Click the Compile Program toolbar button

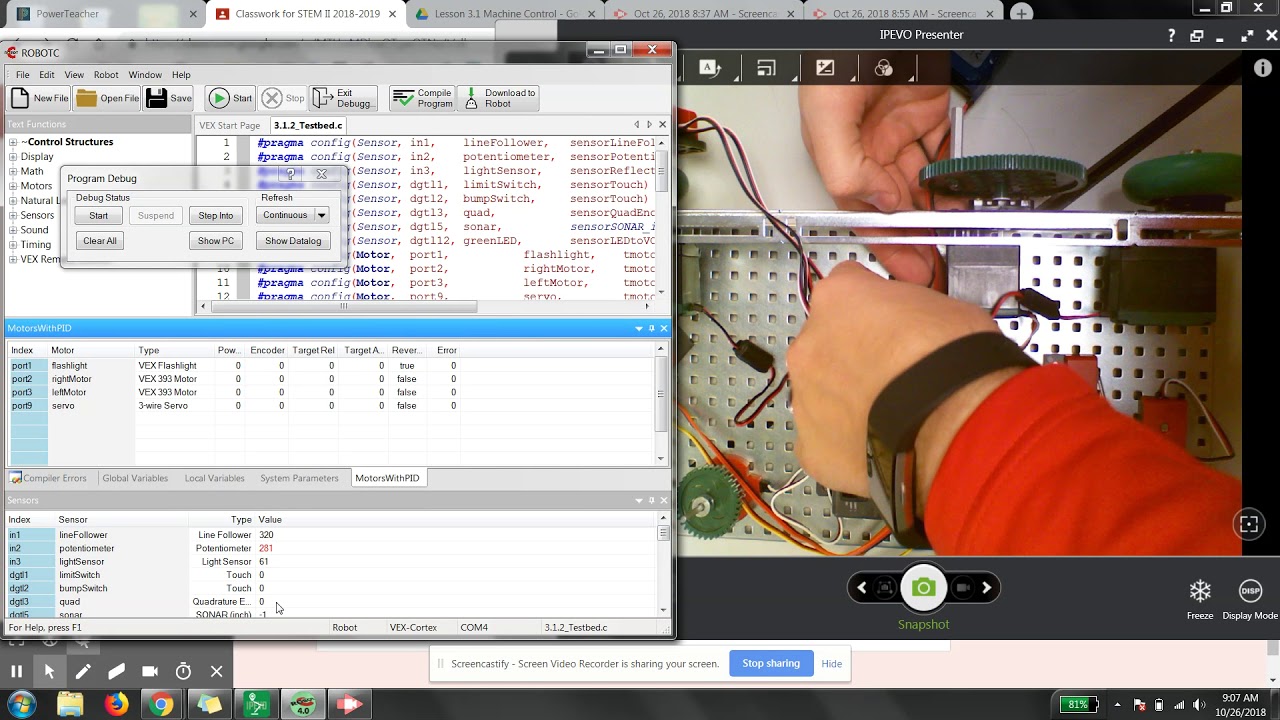pos(422,98)
